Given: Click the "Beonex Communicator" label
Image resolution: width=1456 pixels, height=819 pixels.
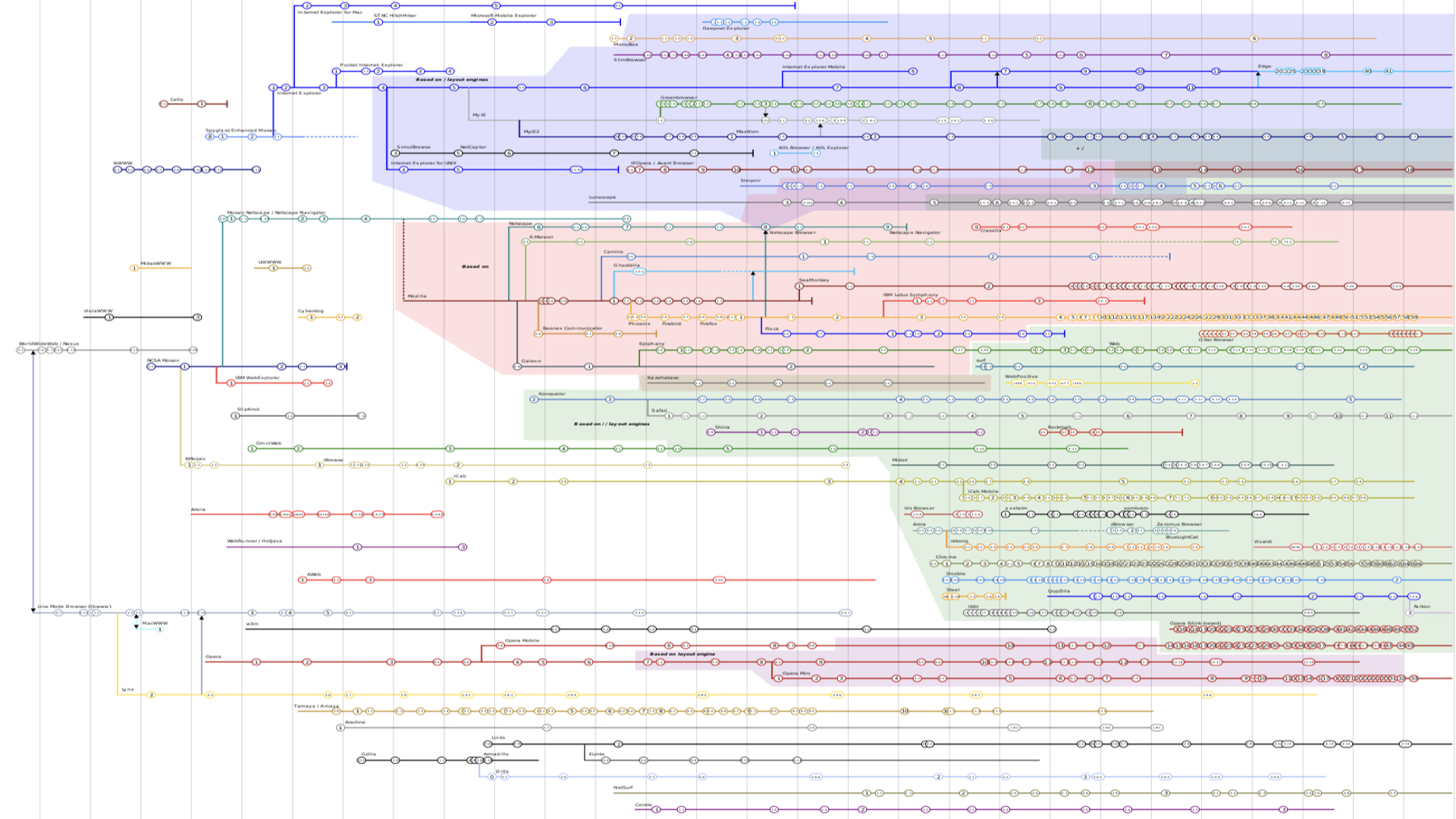Looking at the screenshot, I should point(573,328).
